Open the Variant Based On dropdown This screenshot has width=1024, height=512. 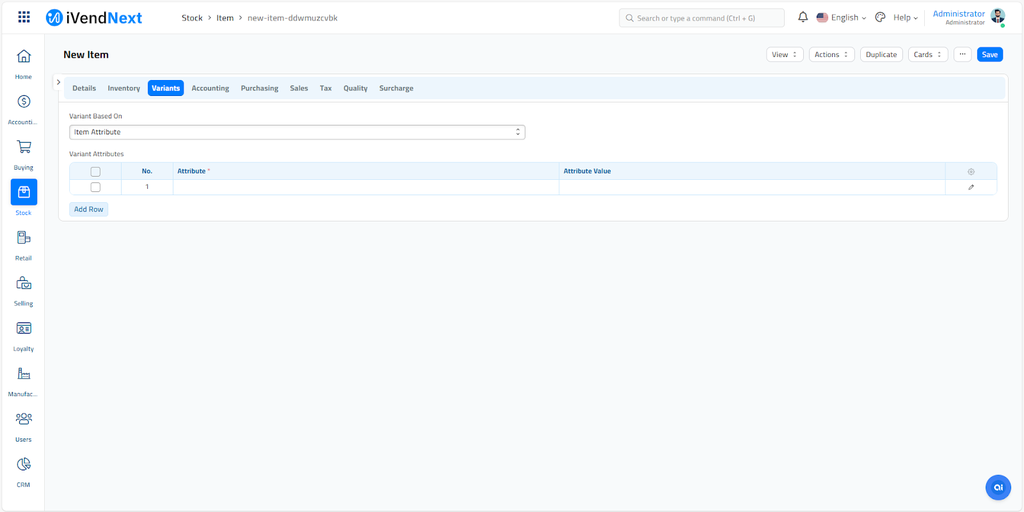pos(297,132)
